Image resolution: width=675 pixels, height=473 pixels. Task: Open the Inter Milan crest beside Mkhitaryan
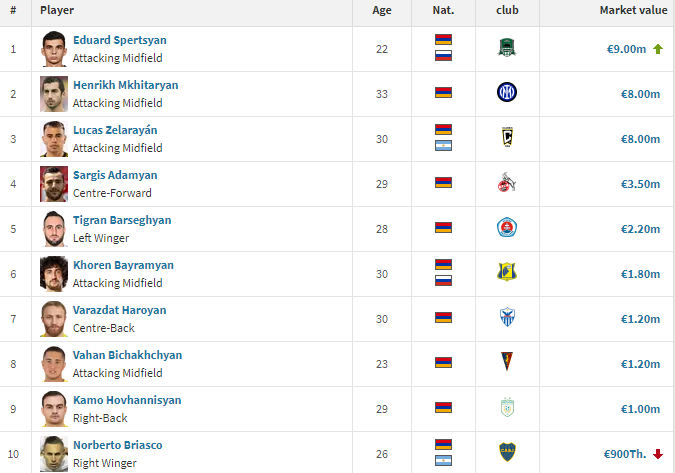[506, 93]
